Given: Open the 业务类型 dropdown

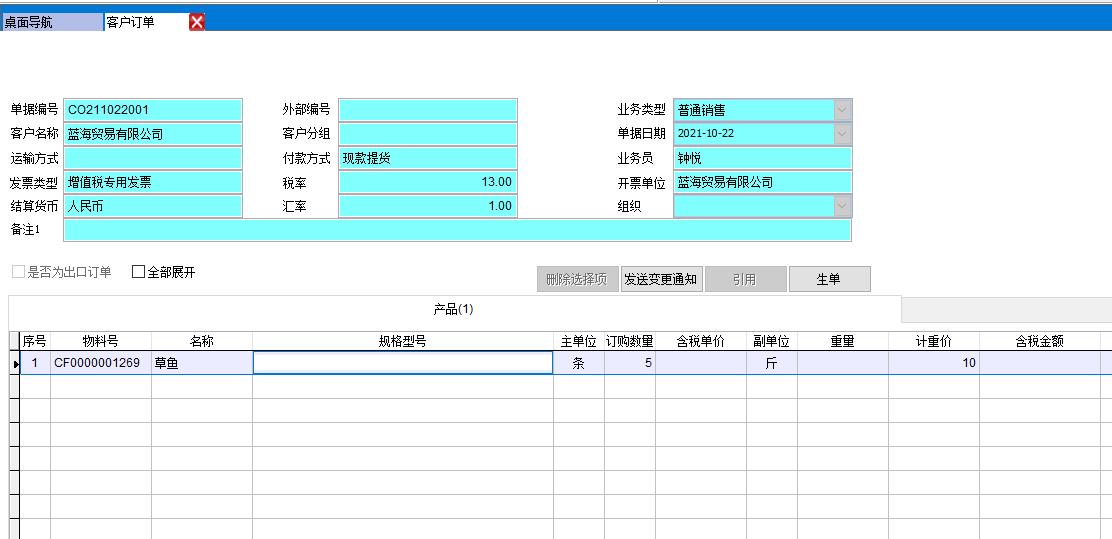Looking at the screenshot, I should click(x=842, y=110).
